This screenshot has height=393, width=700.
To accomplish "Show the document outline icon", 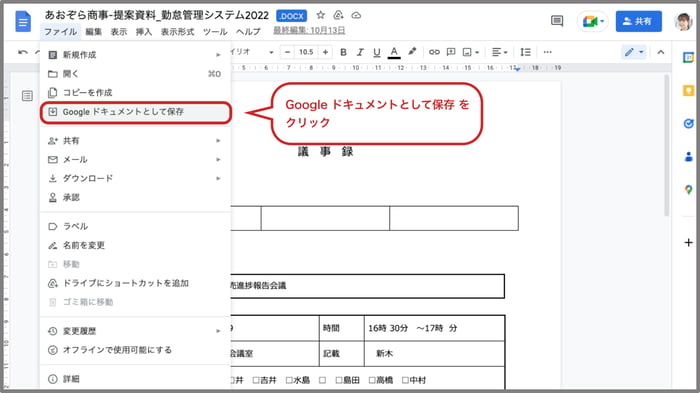I will pos(27,96).
